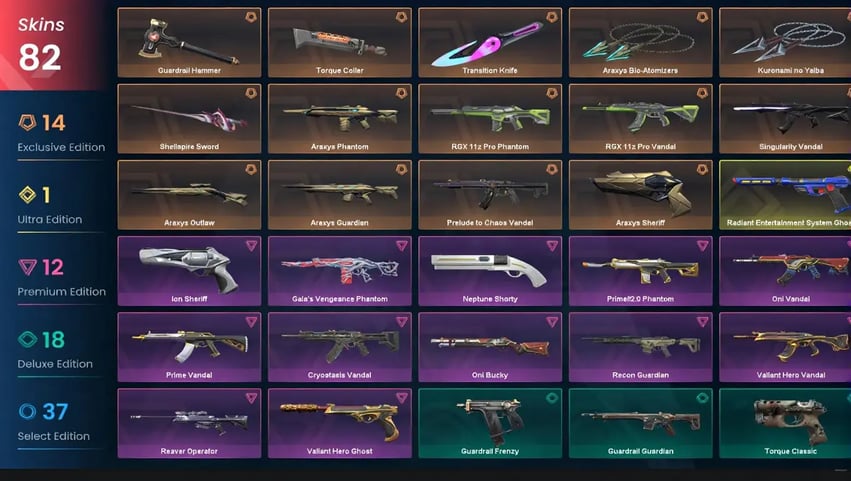
Task: Select the Torque Classic skin card
Action: point(785,423)
